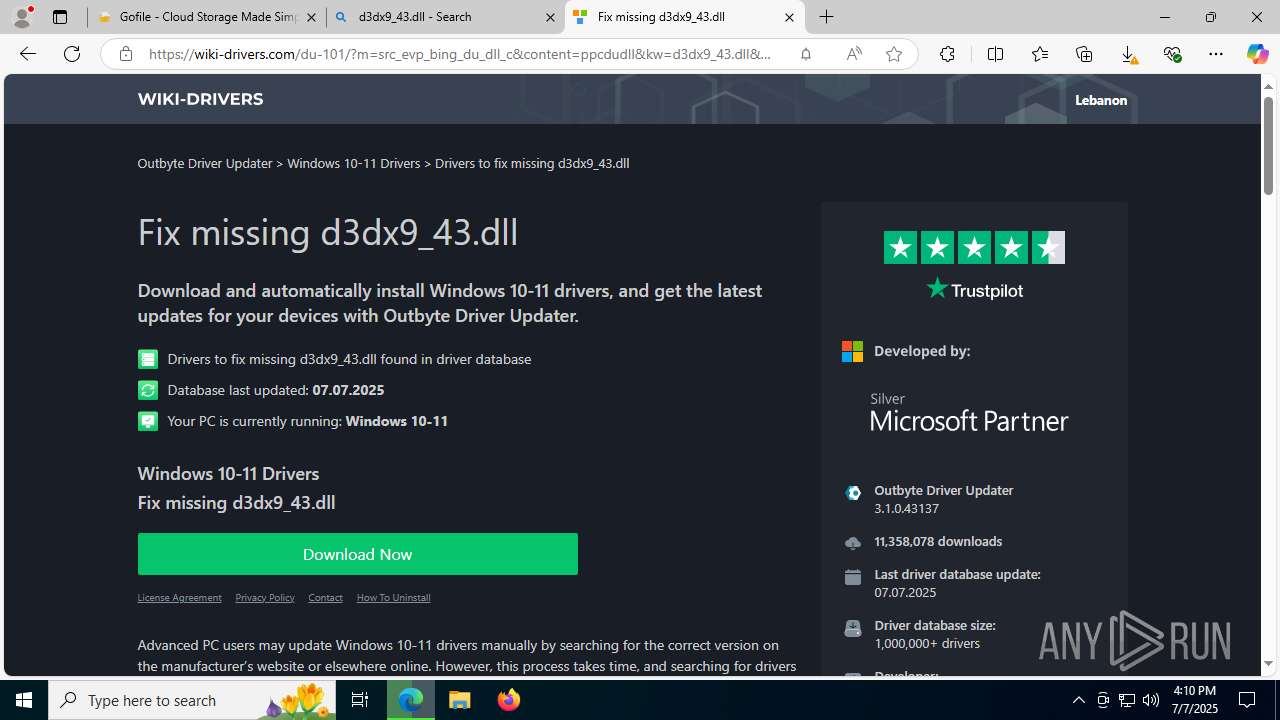Switch to d3dx9_43.dll Search tab

click(445, 17)
